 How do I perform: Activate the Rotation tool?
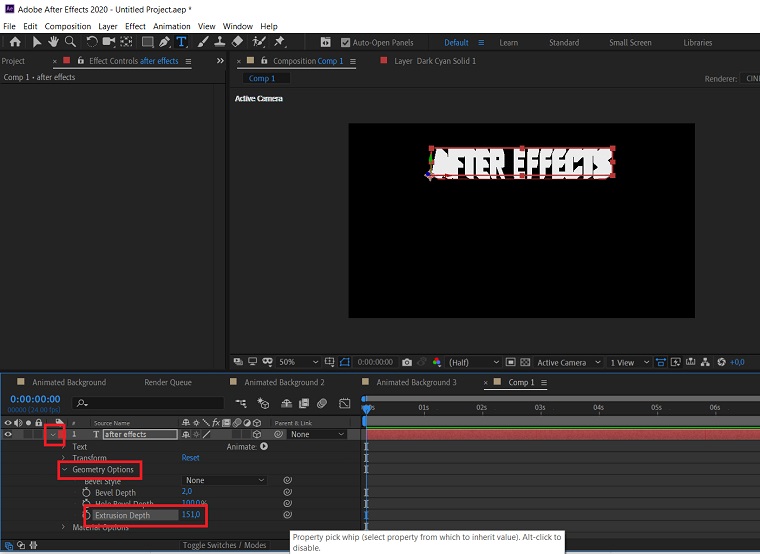[92, 42]
